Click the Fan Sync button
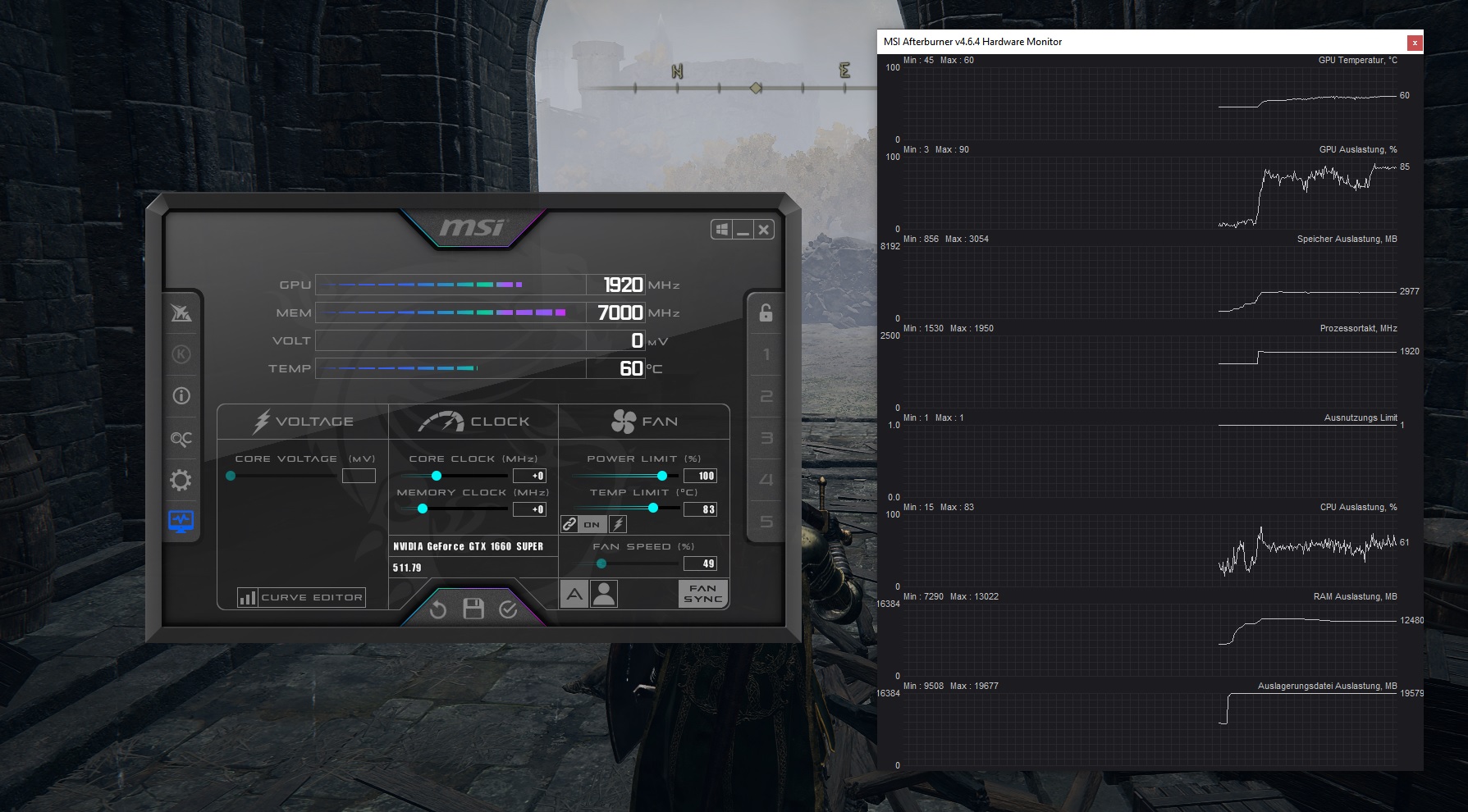This screenshot has width=1468, height=812. 703,593
